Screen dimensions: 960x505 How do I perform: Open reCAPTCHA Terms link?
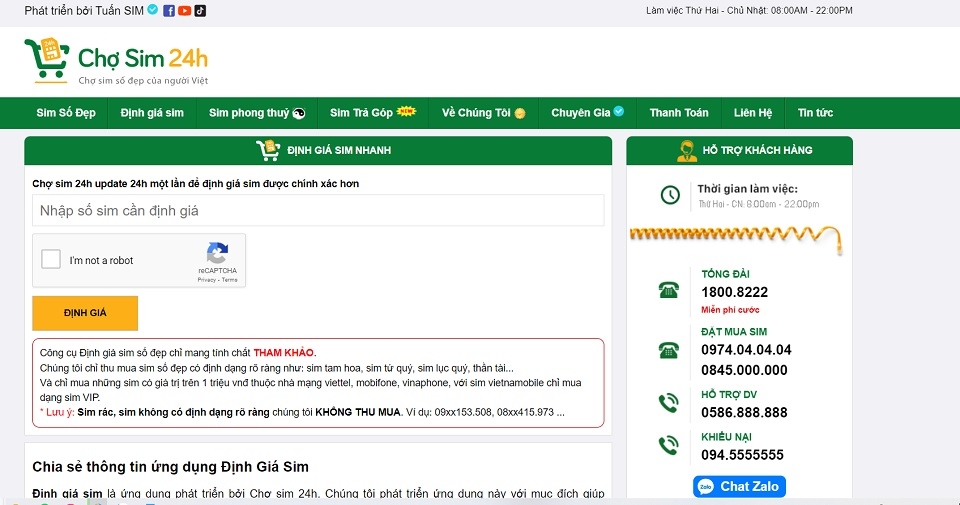[x=230, y=280]
